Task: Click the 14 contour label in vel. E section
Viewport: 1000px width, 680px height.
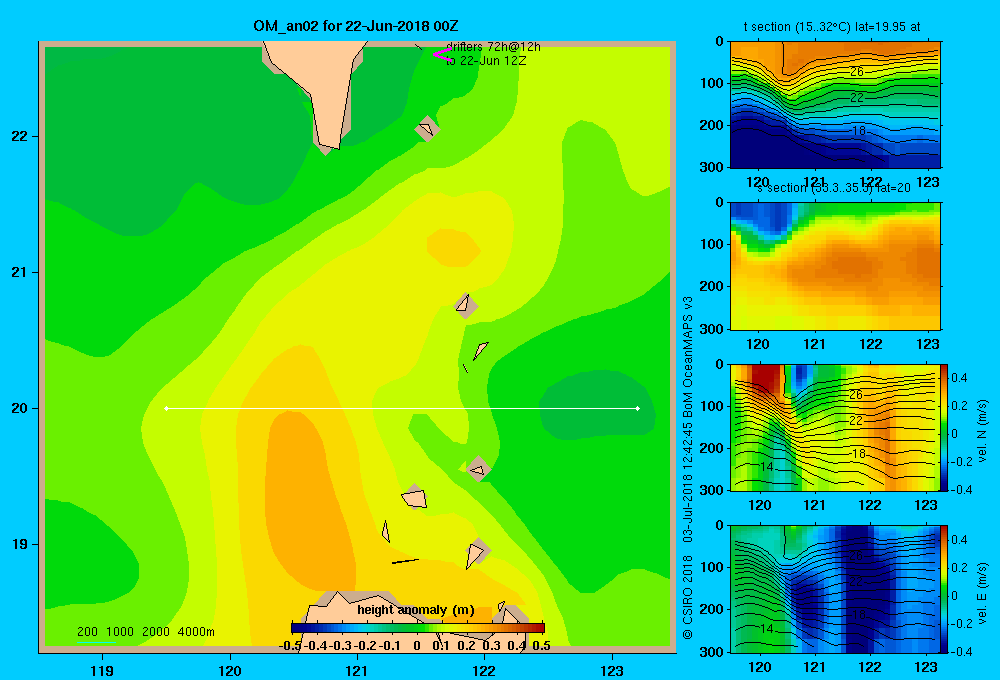Action: [x=767, y=628]
